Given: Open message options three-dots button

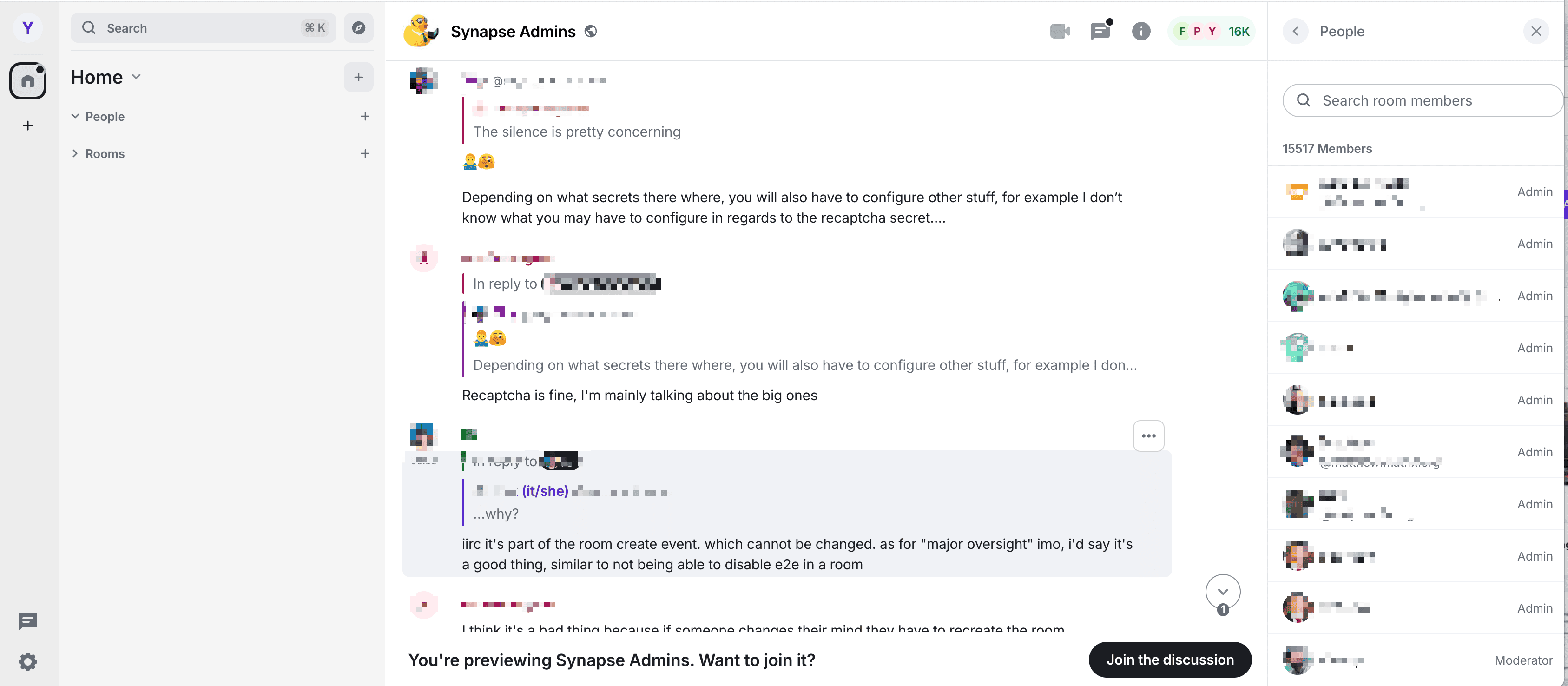Looking at the screenshot, I should click(1148, 436).
